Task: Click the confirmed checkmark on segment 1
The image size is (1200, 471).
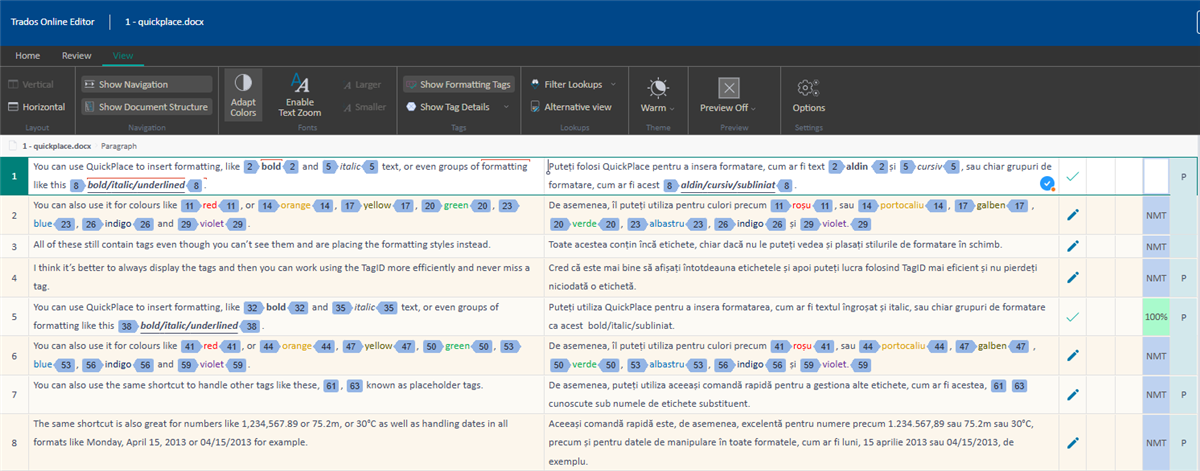Action: click(1072, 176)
